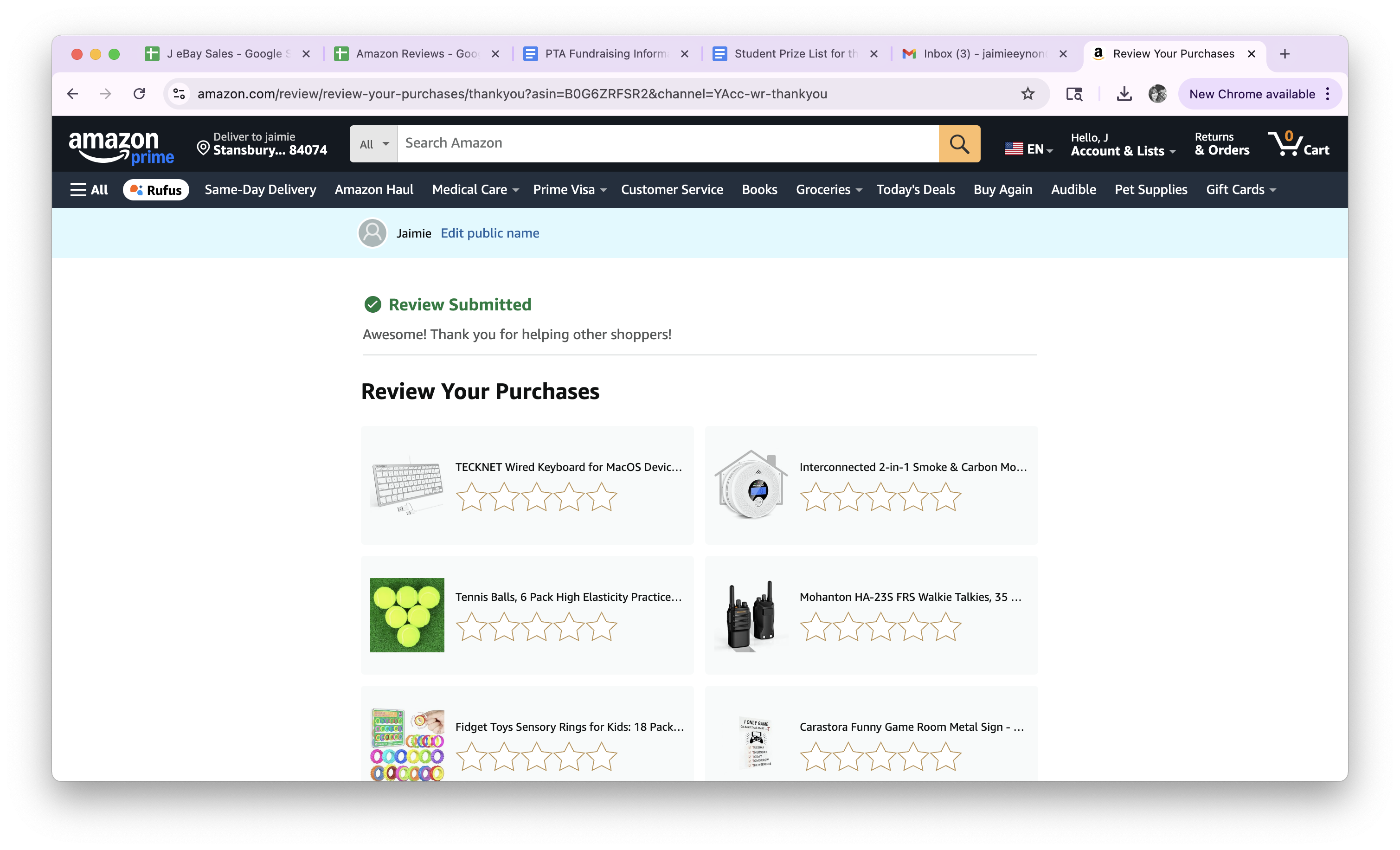Open the Google Lens search icon

pos(1074,94)
